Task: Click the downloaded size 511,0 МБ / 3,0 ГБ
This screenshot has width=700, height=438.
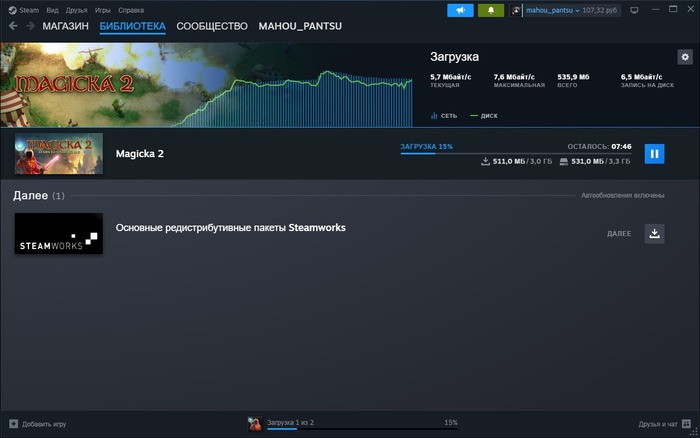Action: [x=522, y=161]
